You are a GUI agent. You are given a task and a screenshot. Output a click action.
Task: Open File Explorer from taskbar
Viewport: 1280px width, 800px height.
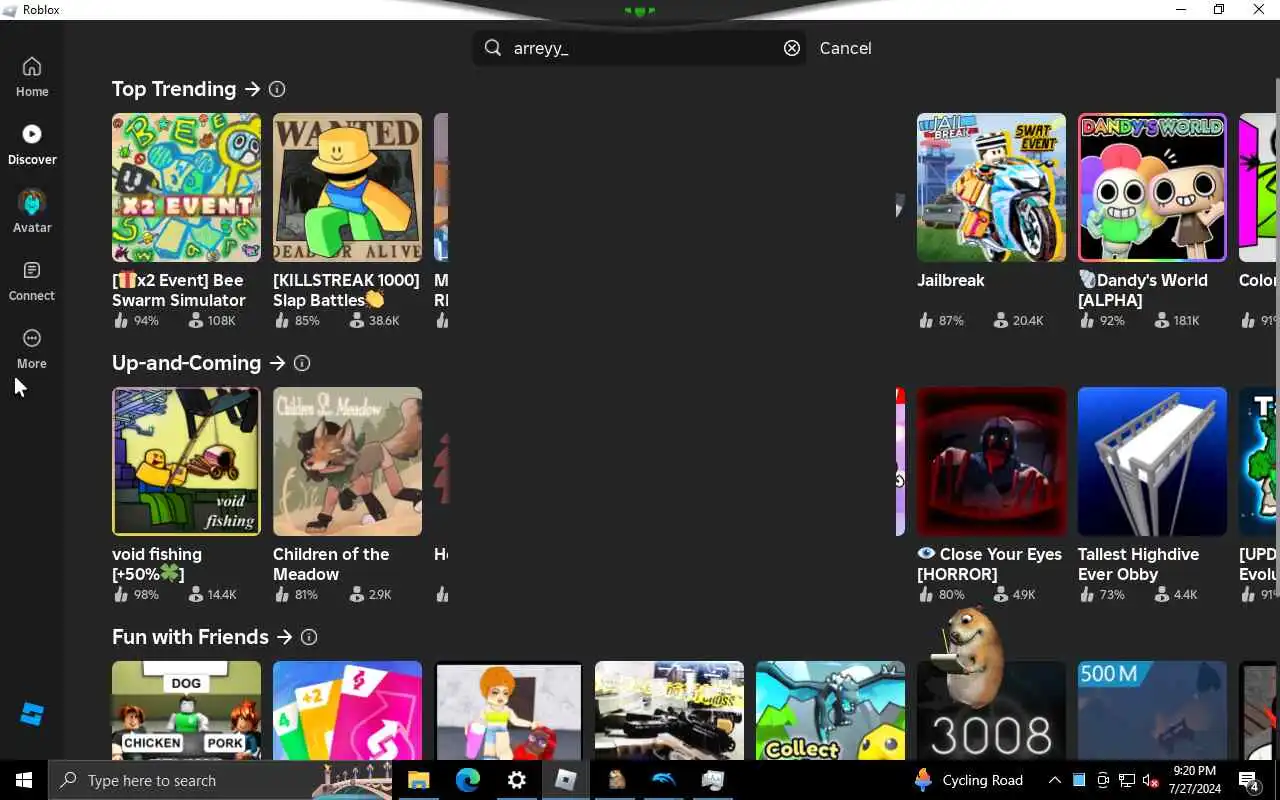pos(418,780)
